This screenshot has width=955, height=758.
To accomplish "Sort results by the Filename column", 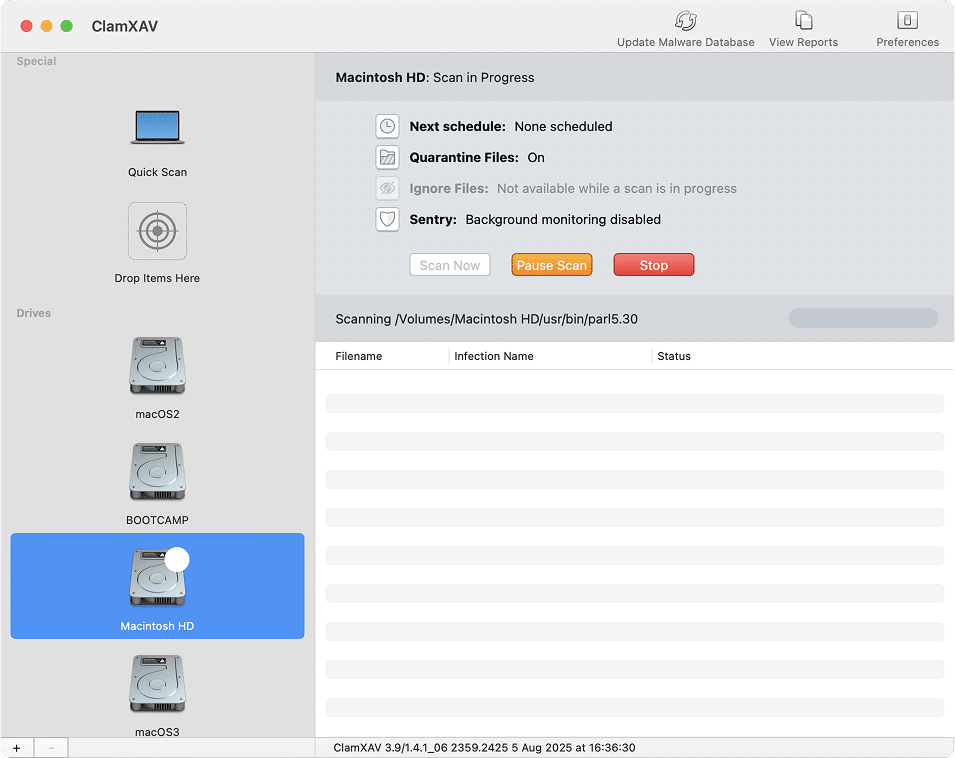I will click(359, 356).
